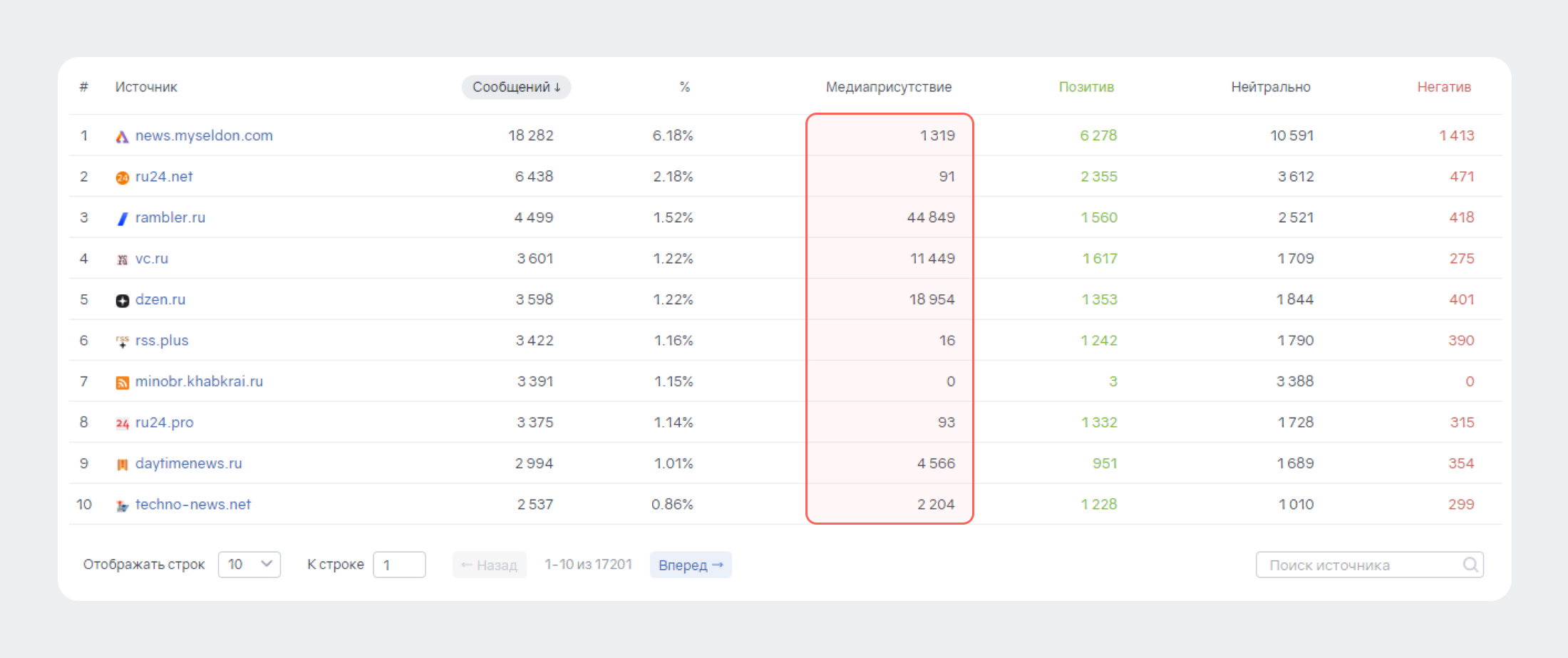The image size is (1568, 658).
Task: Go to next page with Вперед
Action: click(x=691, y=565)
